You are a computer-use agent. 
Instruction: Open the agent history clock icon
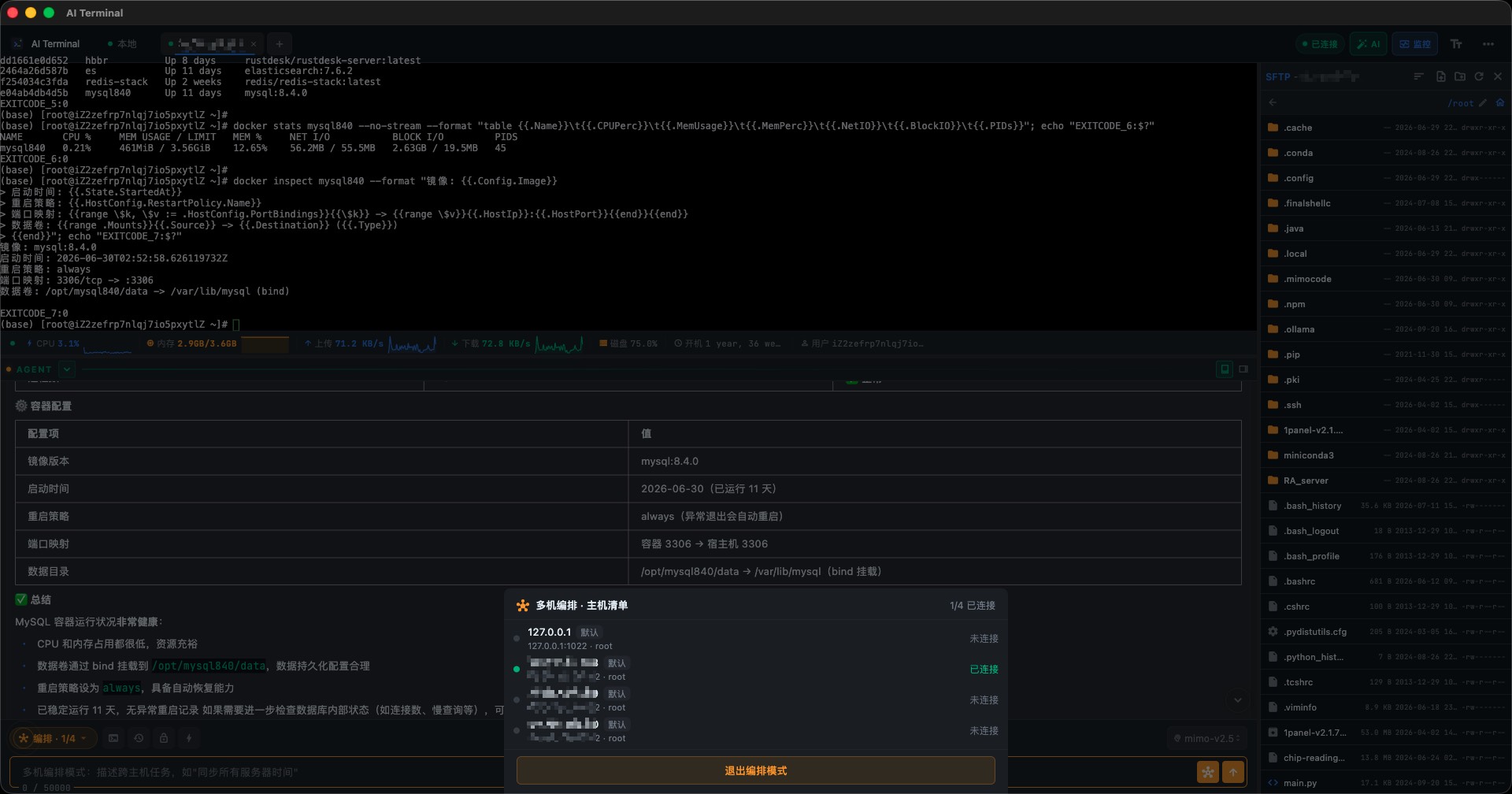pyautogui.click(x=139, y=738)
